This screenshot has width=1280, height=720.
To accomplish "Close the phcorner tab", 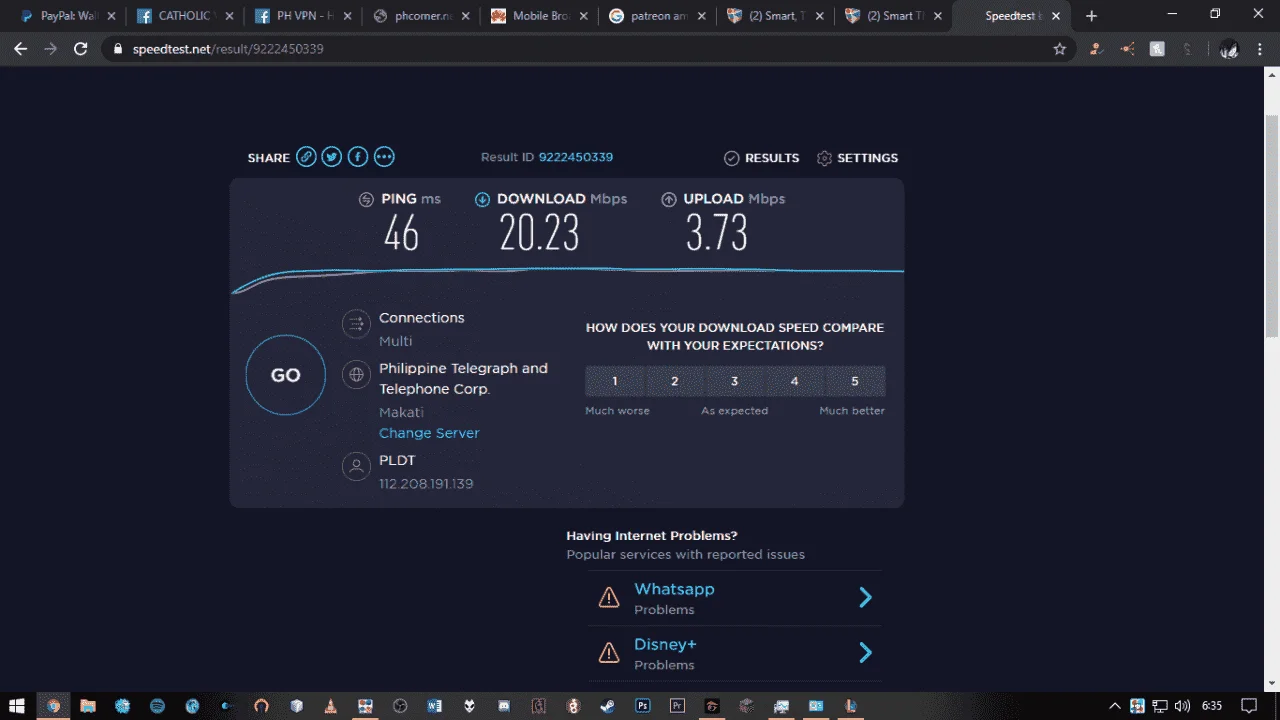I will point(465,16).
